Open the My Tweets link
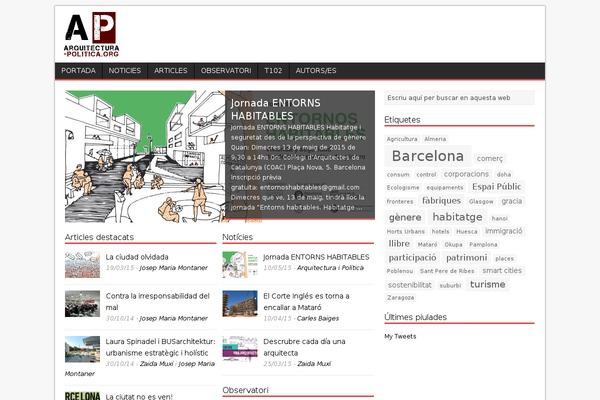Image resolution: width=600 pixels, height=400 pixels. tap(400, 336)
